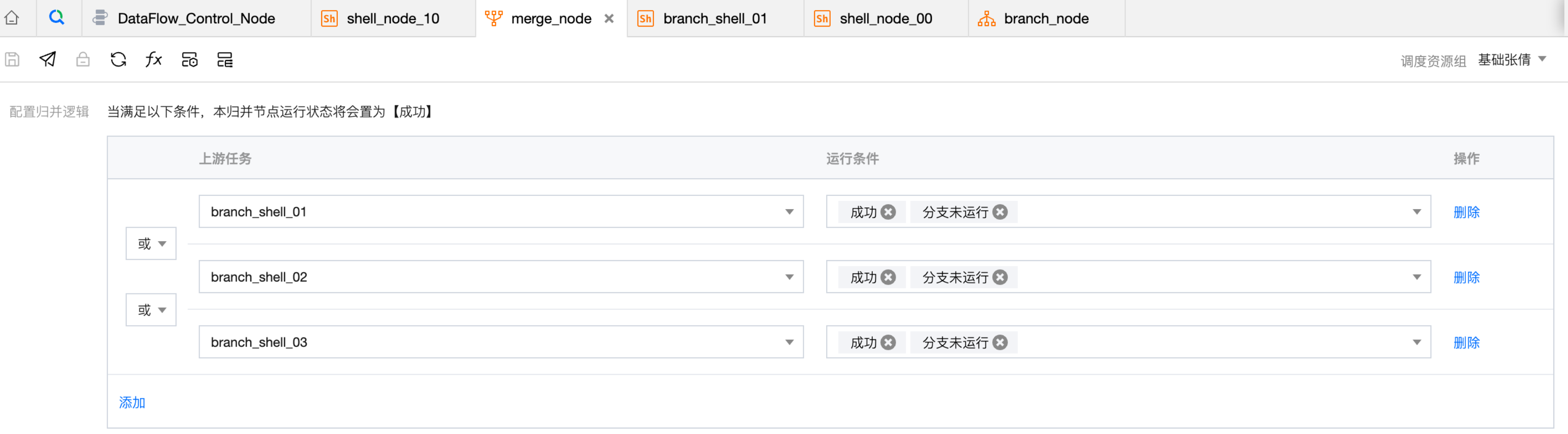Remove 成功 tag from the branch_shell_03 row
Image resolution: width=1568 pixels, height=434 pixels.
(x=888, y=343)
